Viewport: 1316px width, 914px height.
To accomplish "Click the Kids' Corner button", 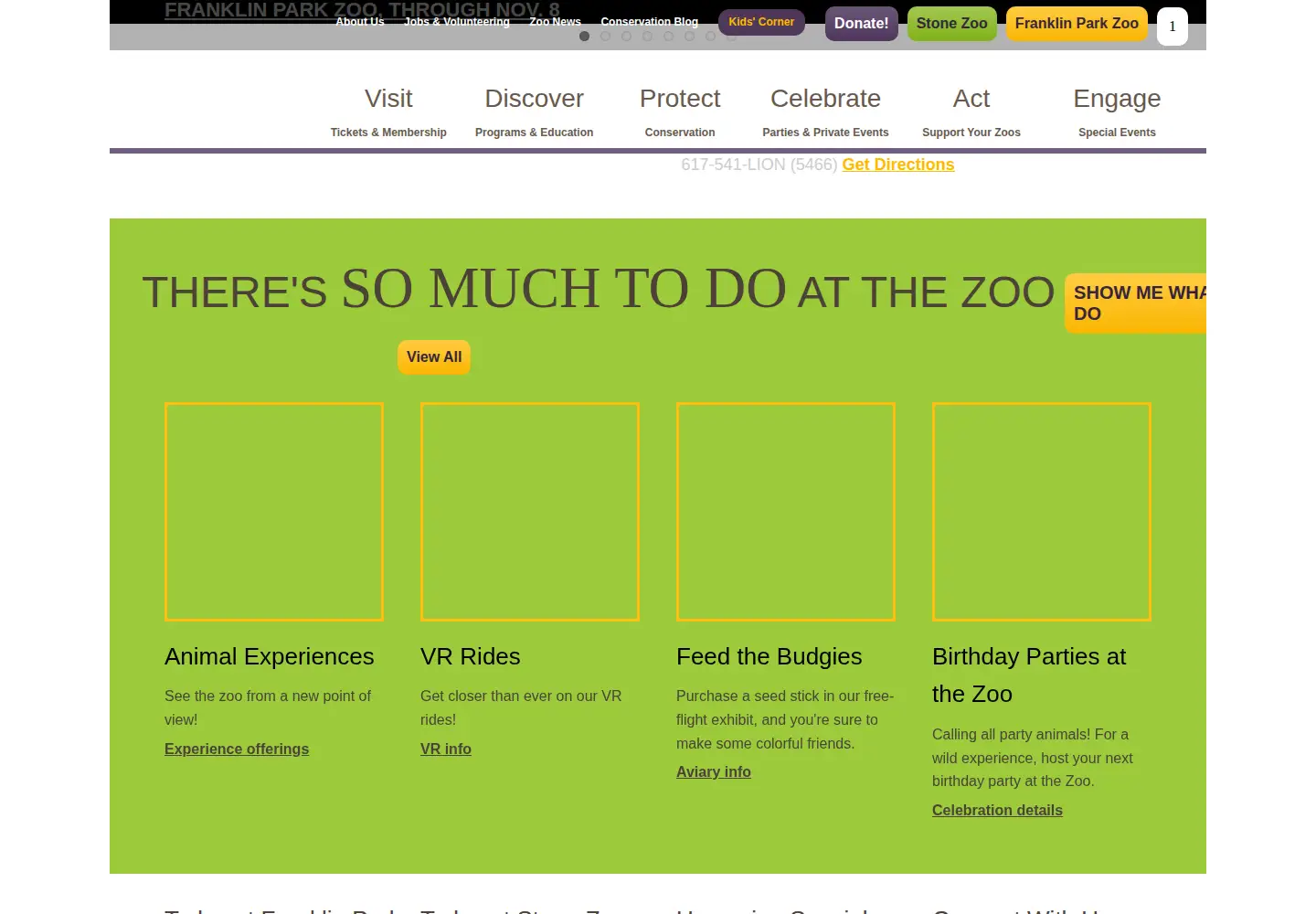I will pos(761,22).
